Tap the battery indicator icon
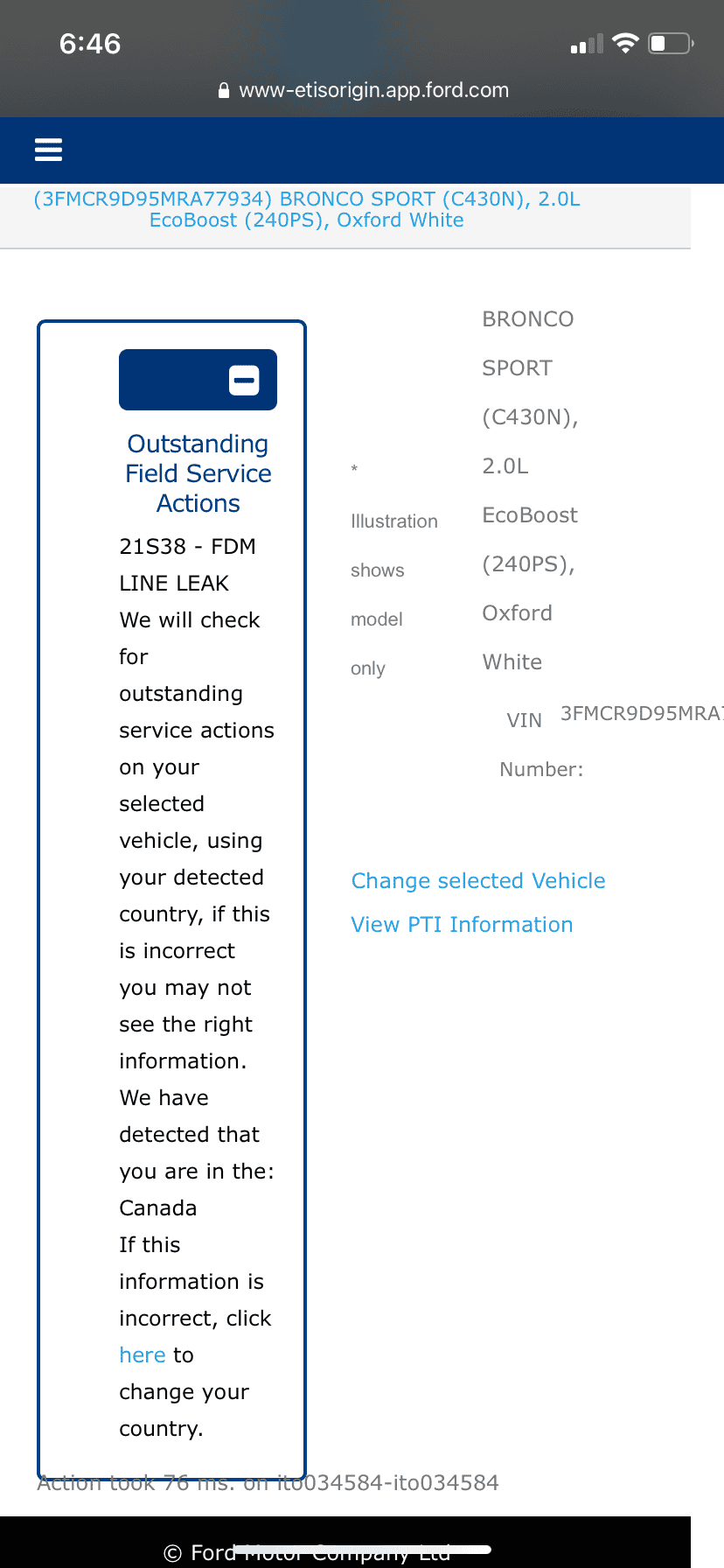This screenshot has height=1568, width=724. 671,43
